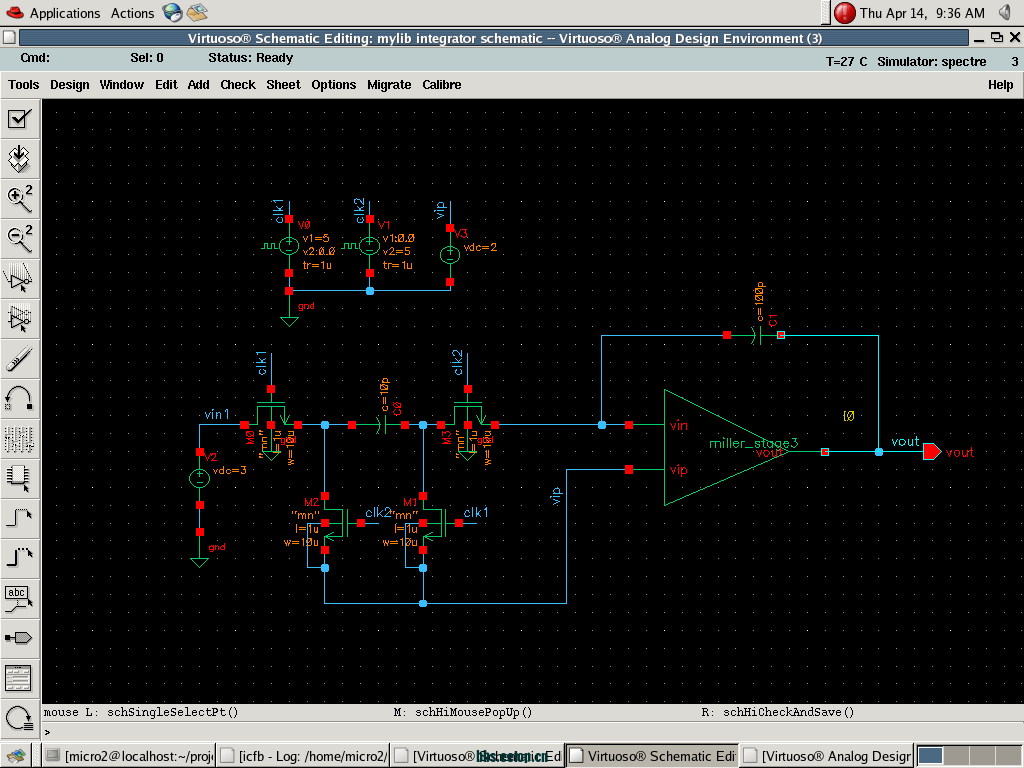The height and width of the screenshot is (768, 1024).
Task: Select voltage source V3 with vdc=2
Action: click(x=450, y=255)
